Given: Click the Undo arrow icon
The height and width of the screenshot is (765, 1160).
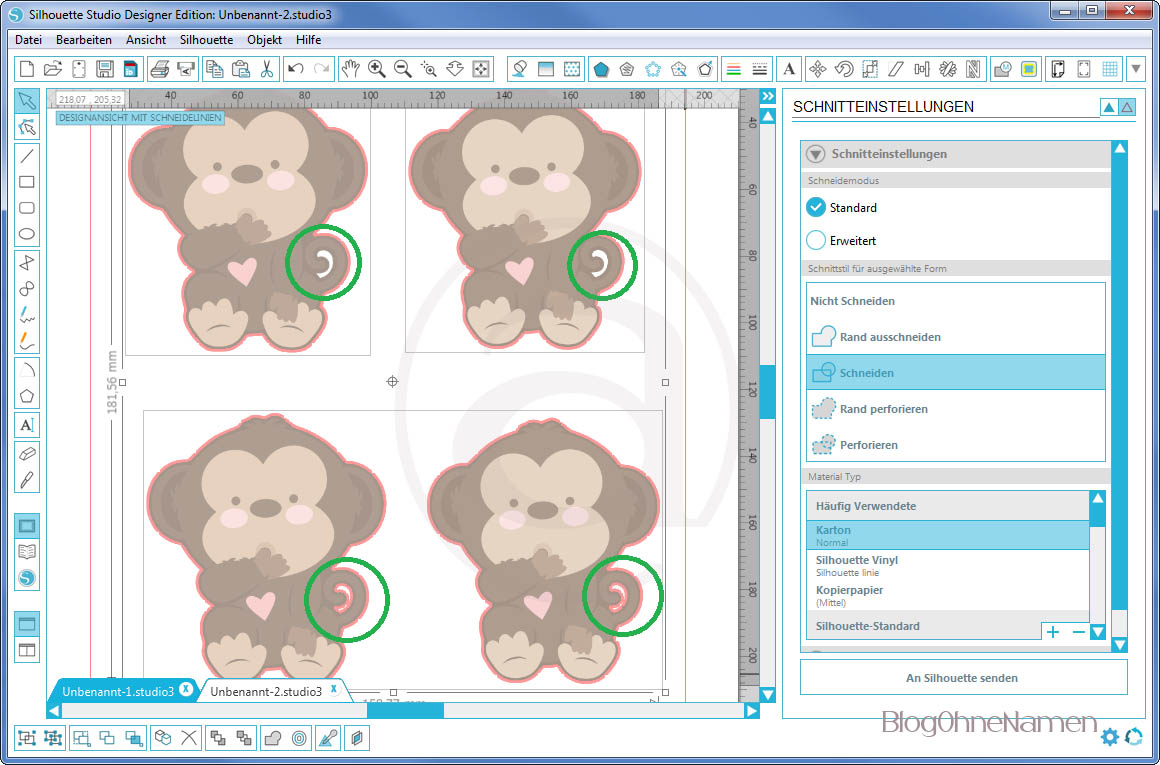Looking at the screenshot, I should 295,69.
